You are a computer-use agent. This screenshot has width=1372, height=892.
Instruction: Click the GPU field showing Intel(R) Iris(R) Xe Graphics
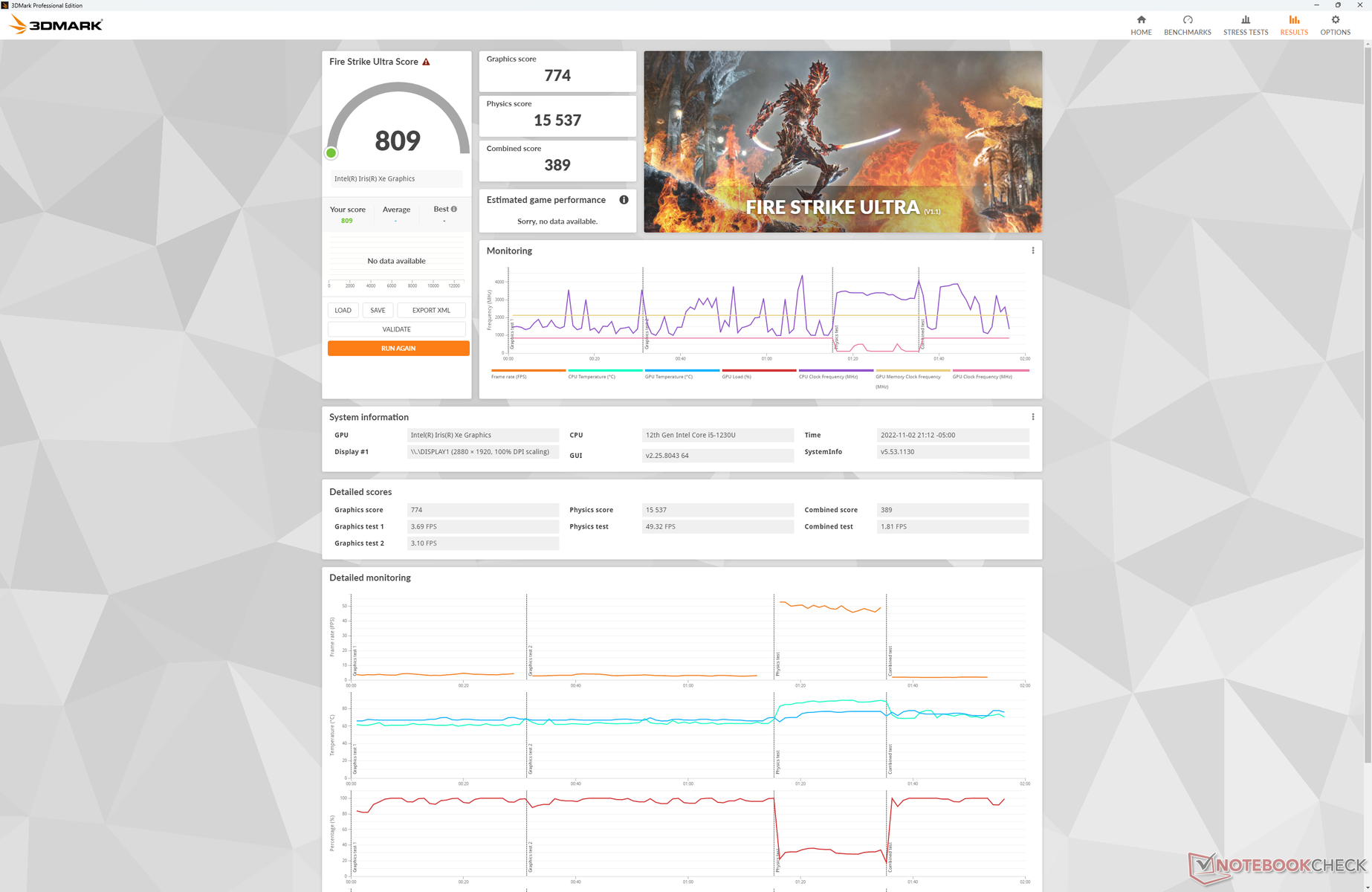483,435
